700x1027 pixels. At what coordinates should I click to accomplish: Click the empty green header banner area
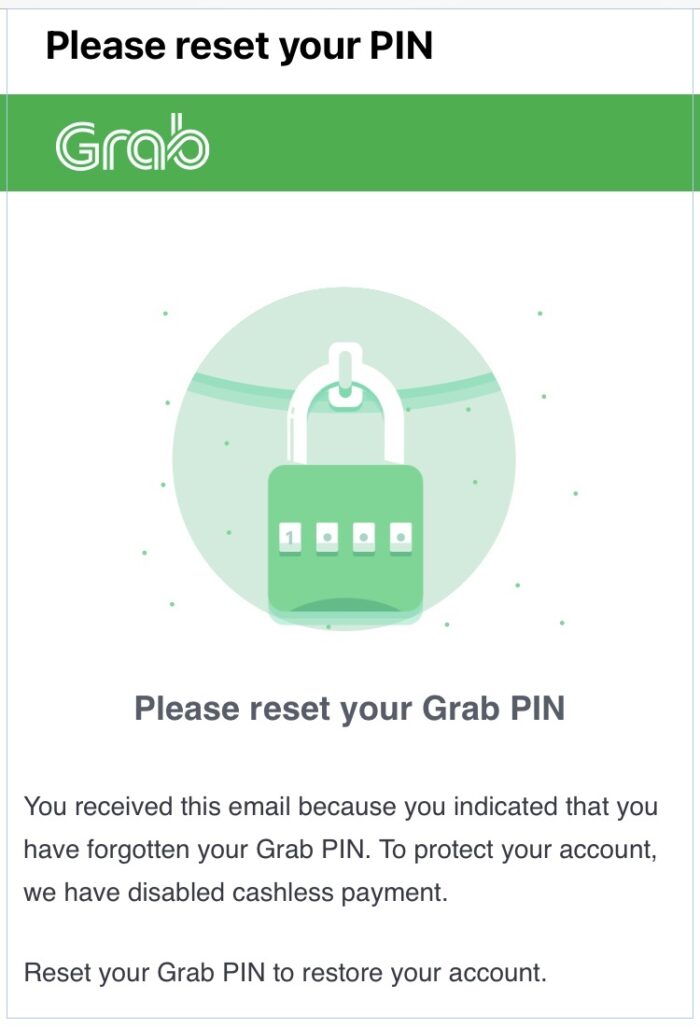pyautogui.click(x=450, y=142)
